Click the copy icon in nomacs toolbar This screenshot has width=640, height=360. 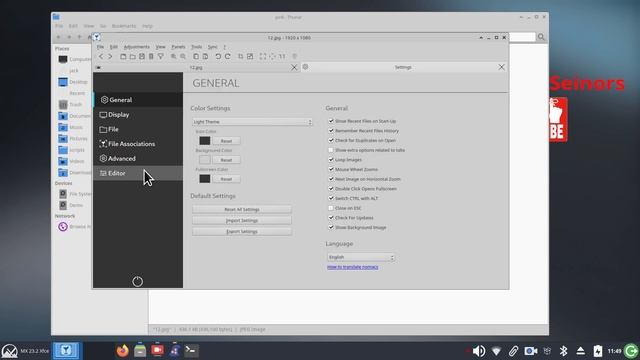click(x=196, y=56)
